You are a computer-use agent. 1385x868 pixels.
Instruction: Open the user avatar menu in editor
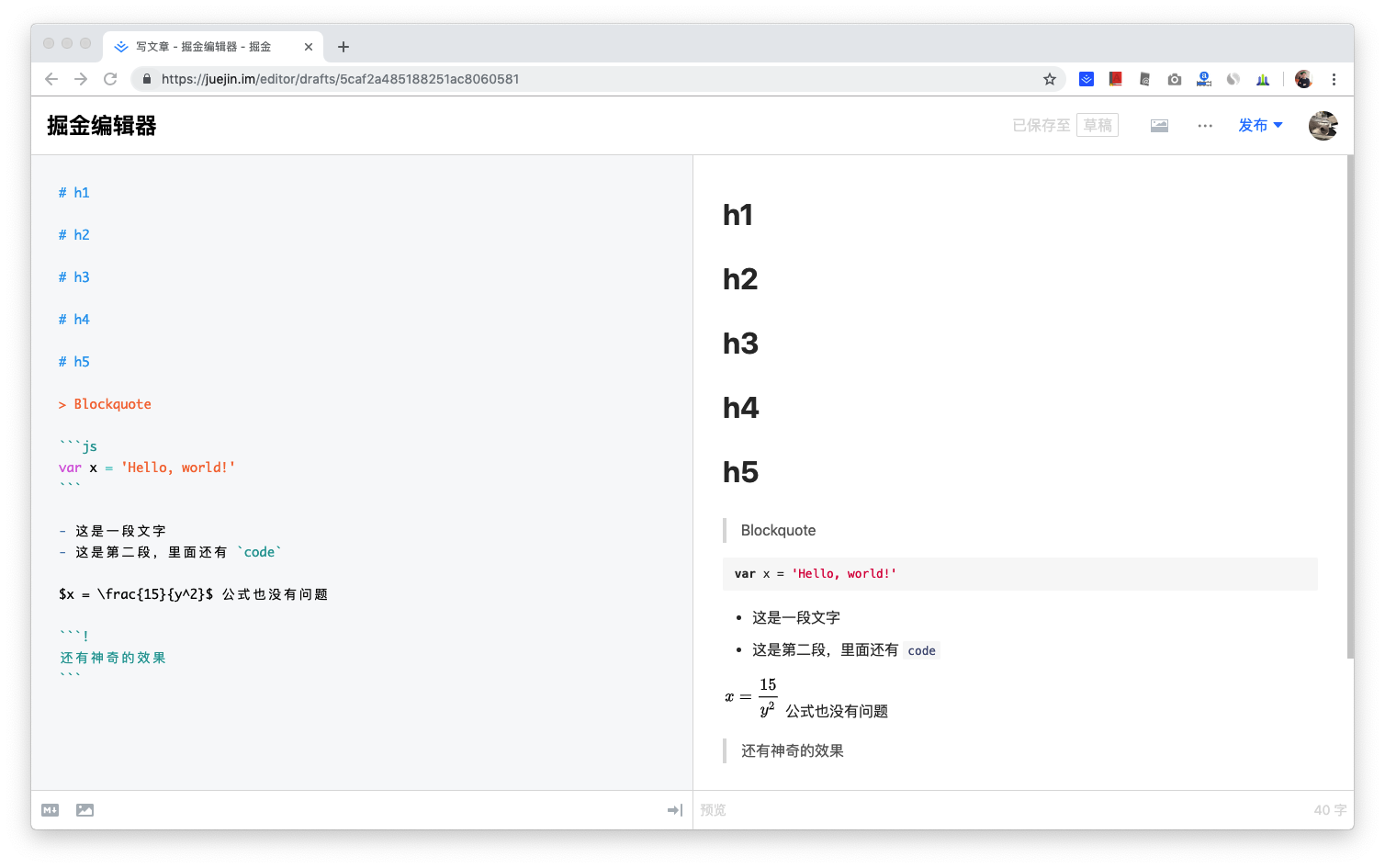1323,125
